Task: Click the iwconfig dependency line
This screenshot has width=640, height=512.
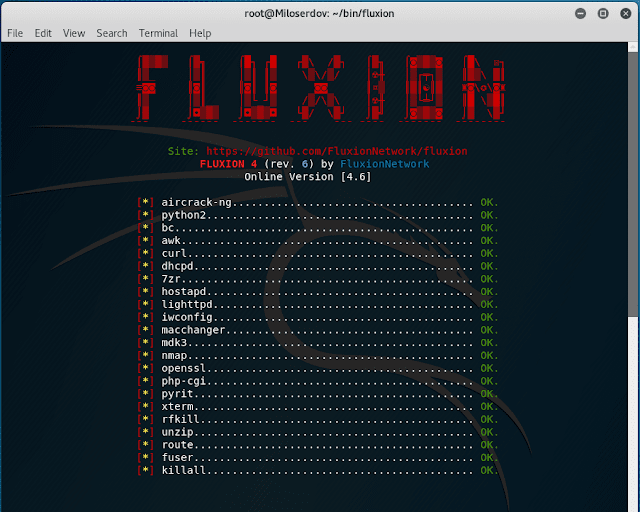Action: (x=318, y=317)
